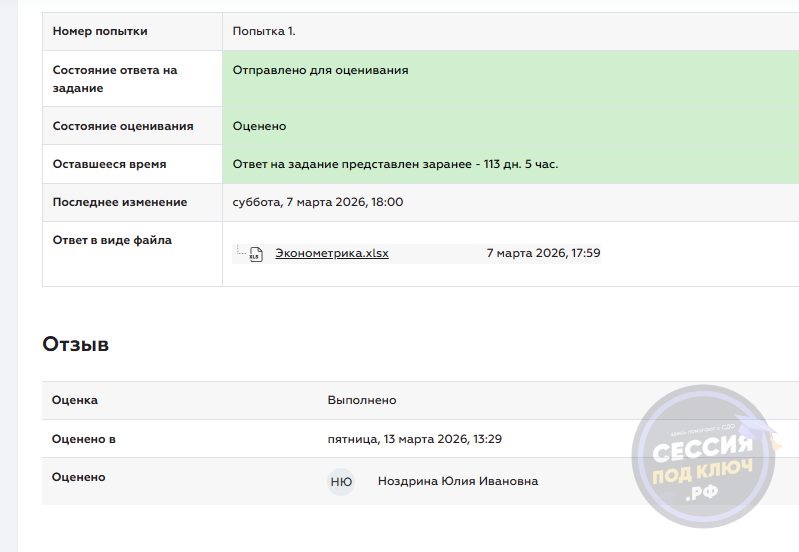This screenshot has width=799, height=552.
Task: Click the Номер попытки row label
Action: (x=100, y=31)
